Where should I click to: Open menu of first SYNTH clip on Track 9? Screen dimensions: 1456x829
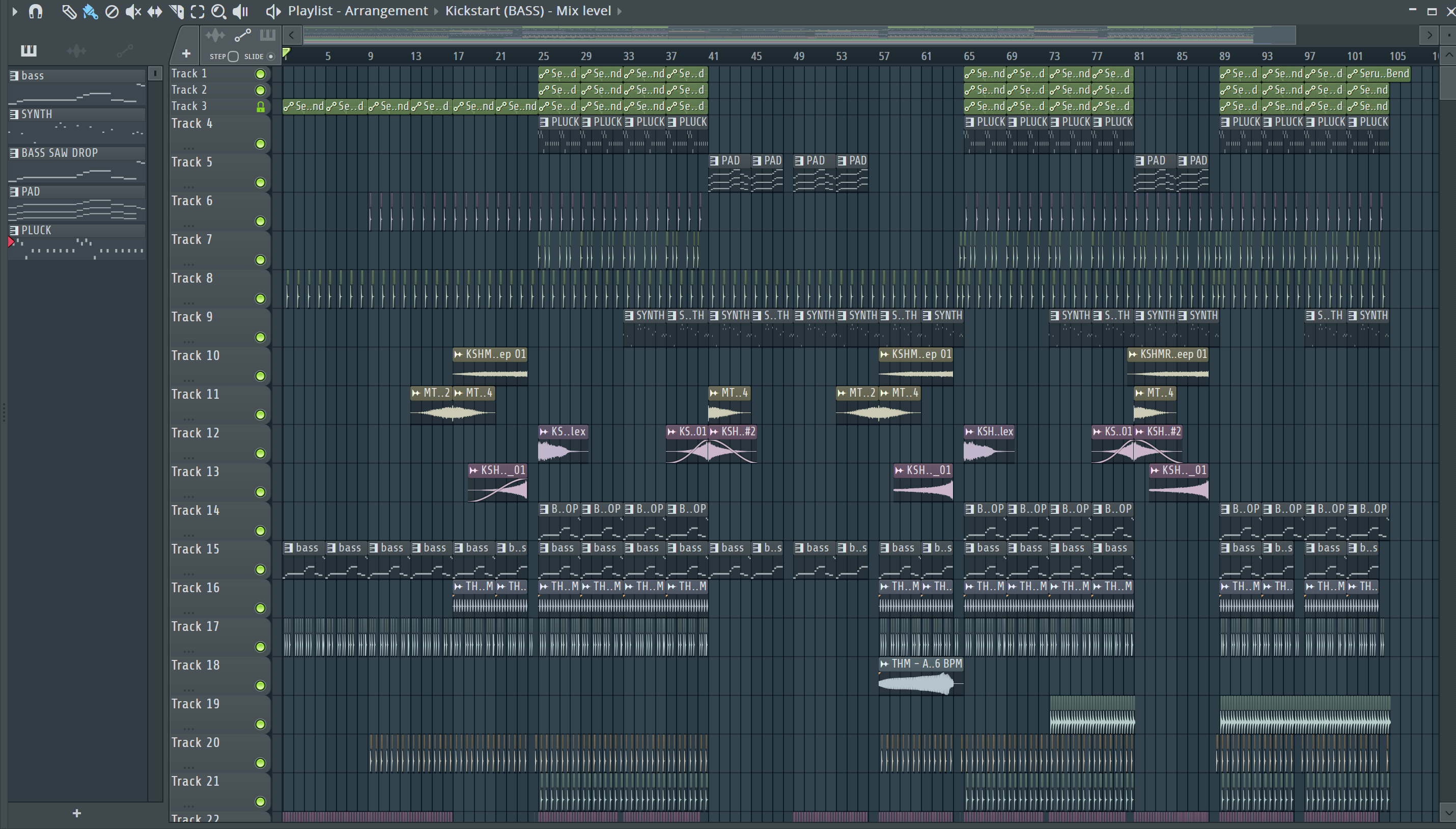(x=628, y=316)
